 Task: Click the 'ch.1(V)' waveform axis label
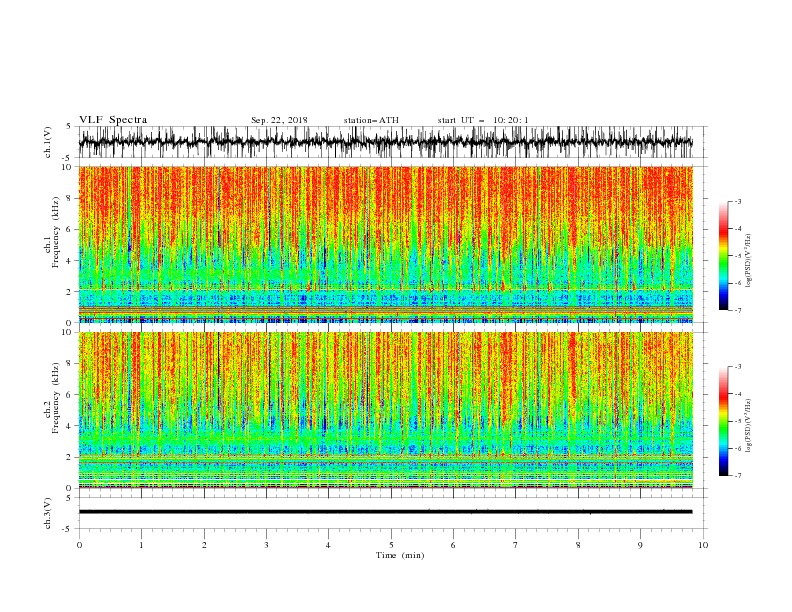[x=48, y=142]
